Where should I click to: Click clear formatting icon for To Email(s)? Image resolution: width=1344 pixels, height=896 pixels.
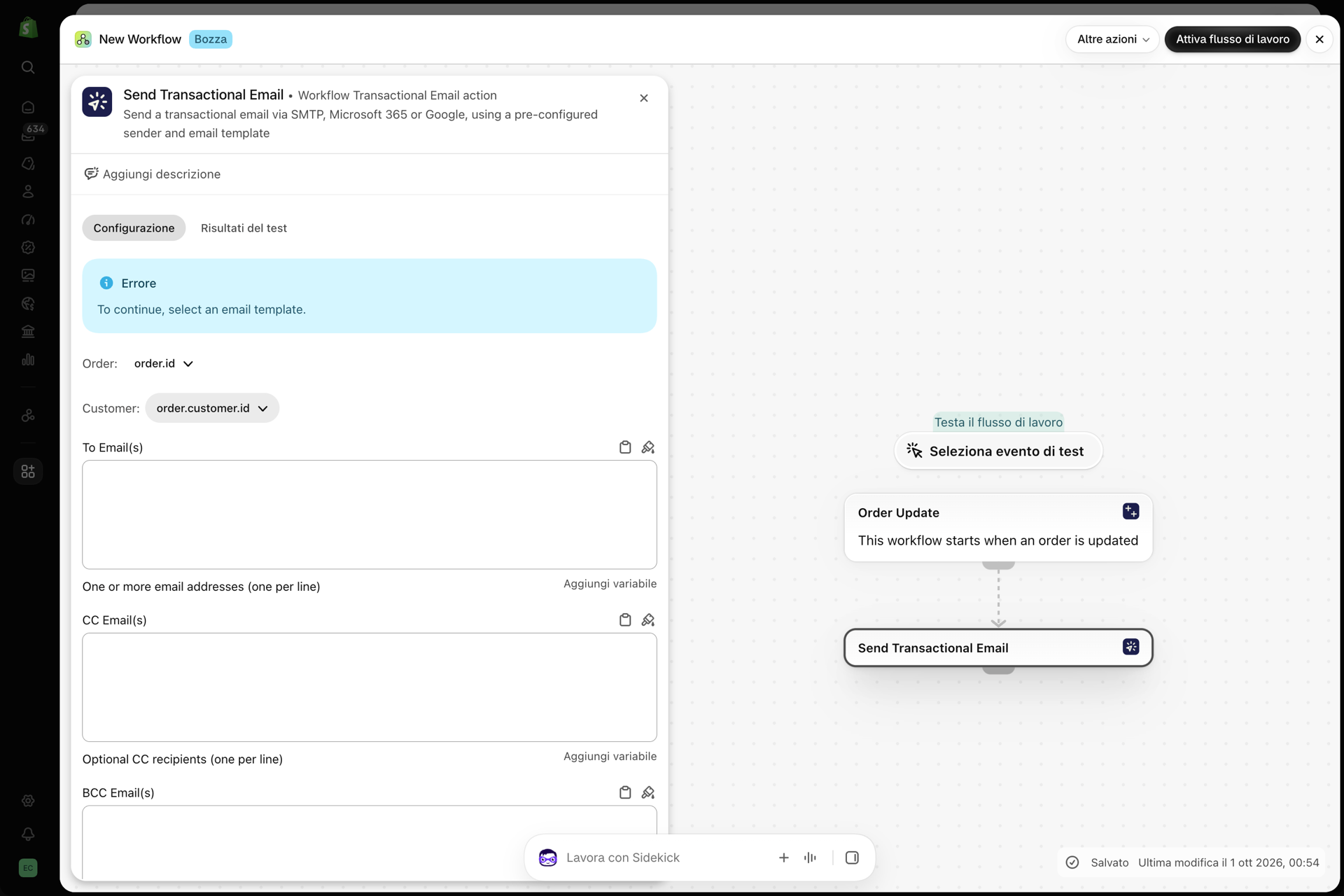point(648,447)
